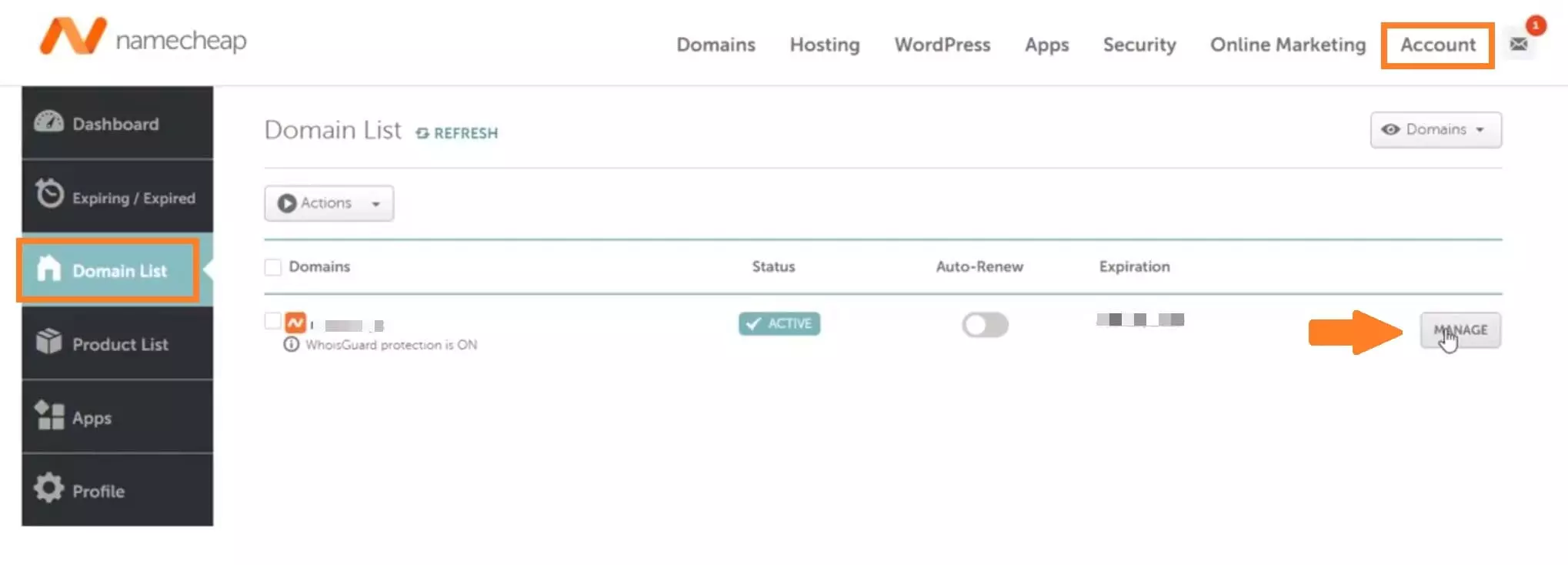Click the blurred domain name

(348, 326)
